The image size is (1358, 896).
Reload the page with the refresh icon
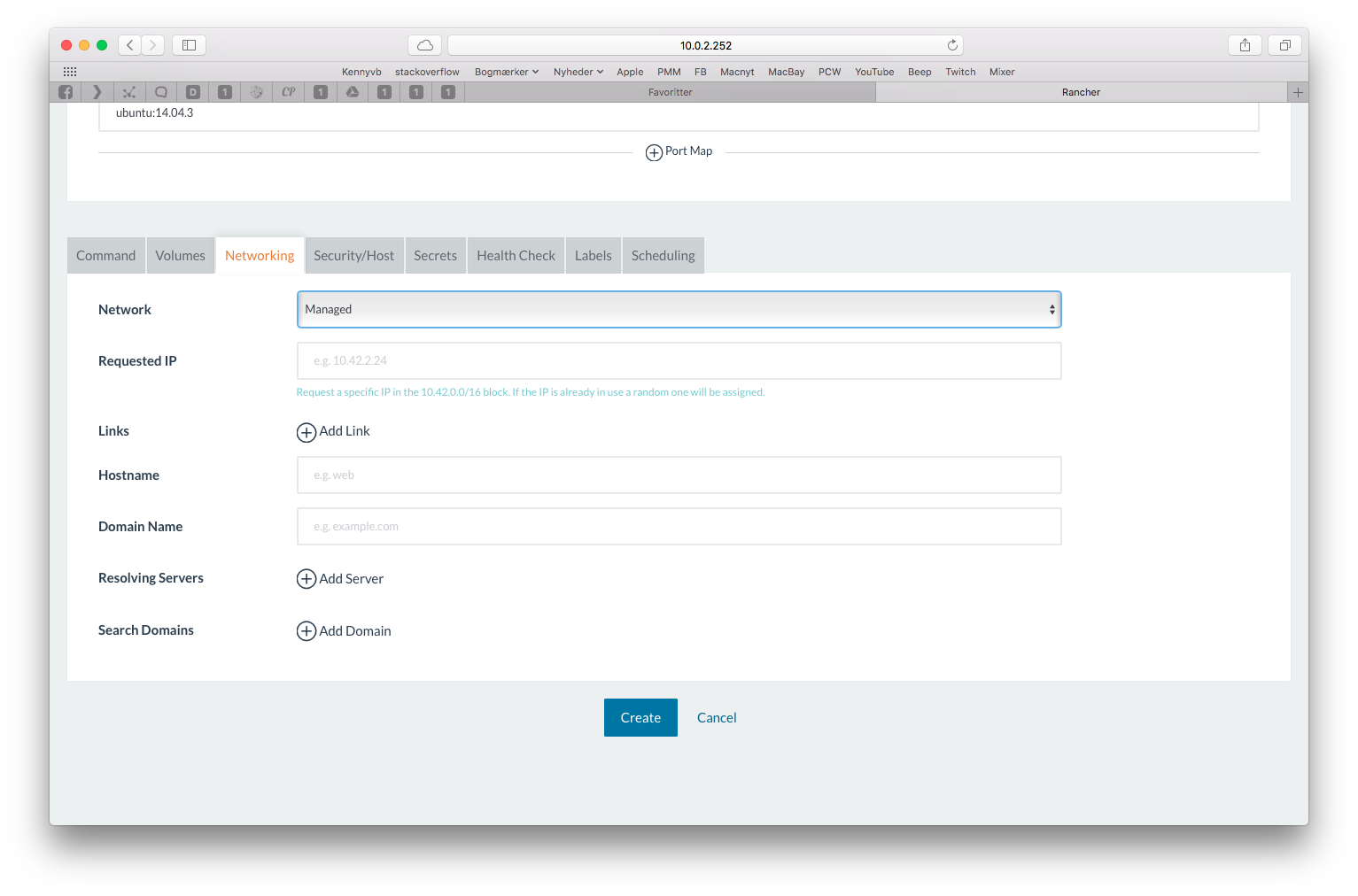[952, 45]
